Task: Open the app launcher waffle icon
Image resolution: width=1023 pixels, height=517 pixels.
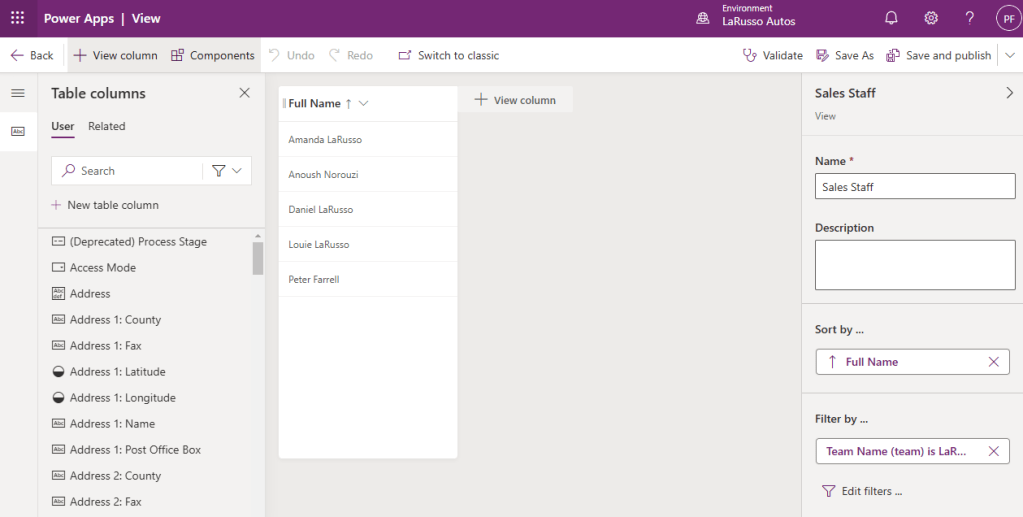Action: click(17, 18)
